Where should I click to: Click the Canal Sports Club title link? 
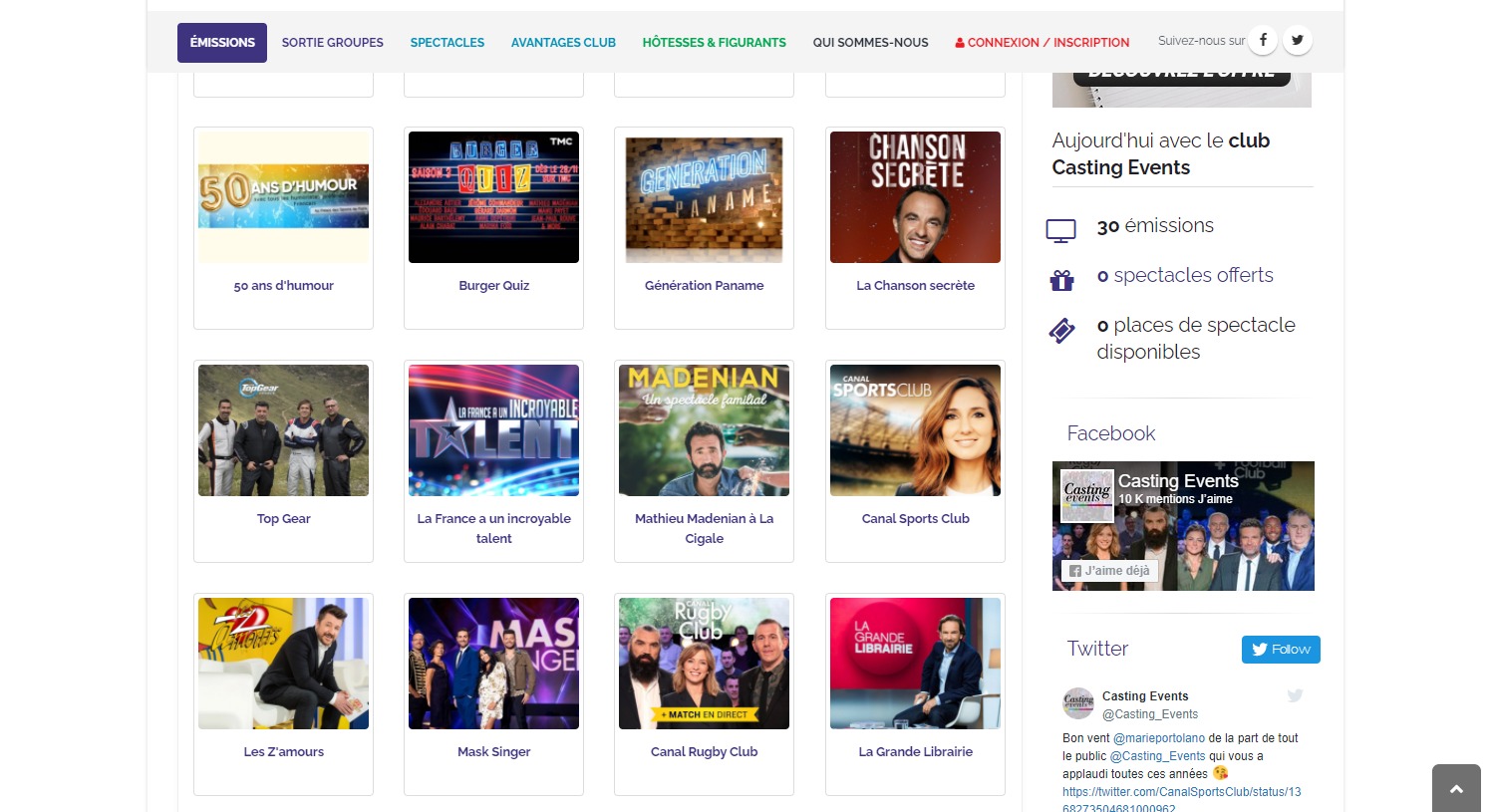pyautogui.click(x=915, y=519)
